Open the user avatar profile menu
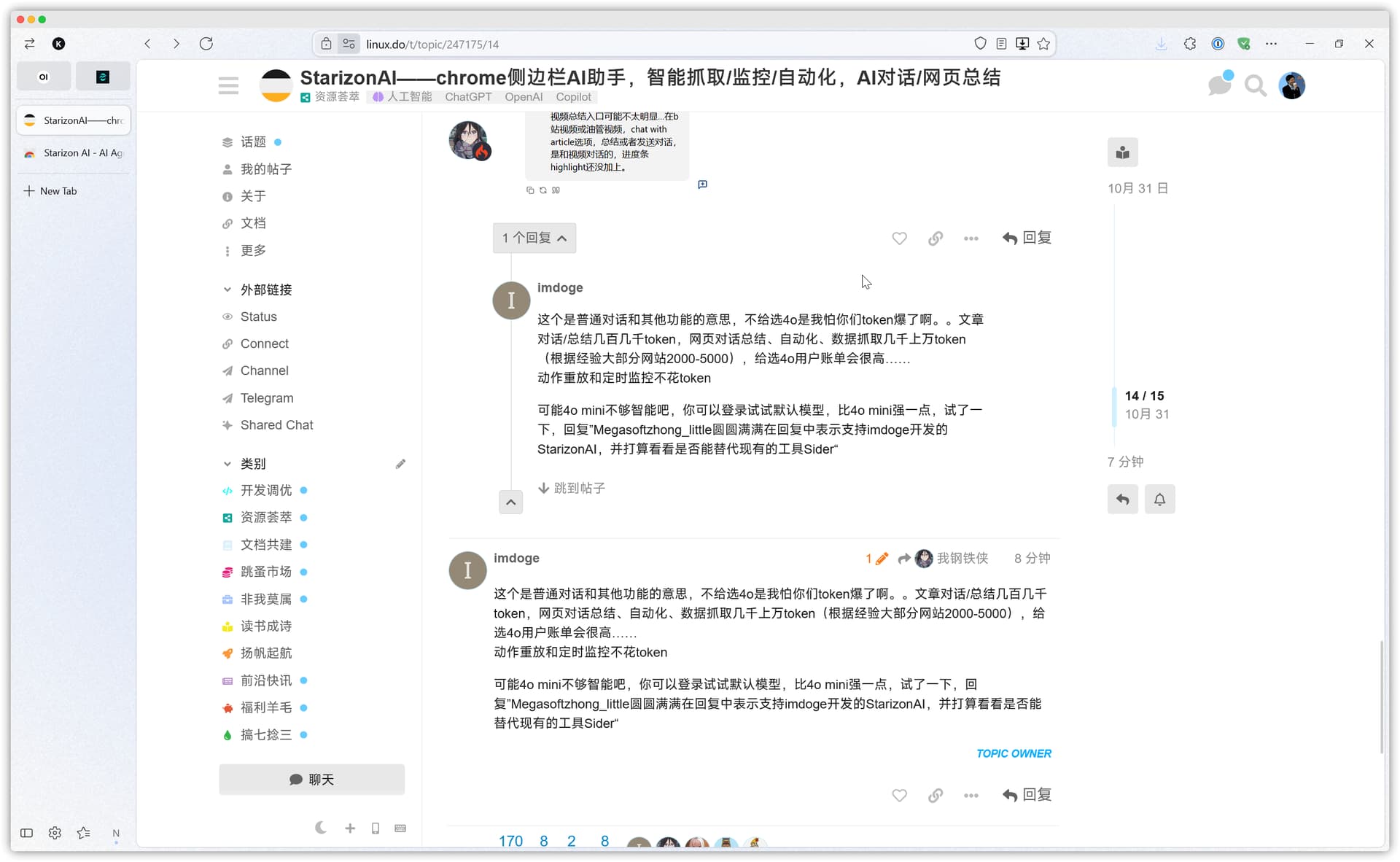Image resolution: width=1400 pixels, height=862 pixels. pyautogui.click(x=1292, y=86)
